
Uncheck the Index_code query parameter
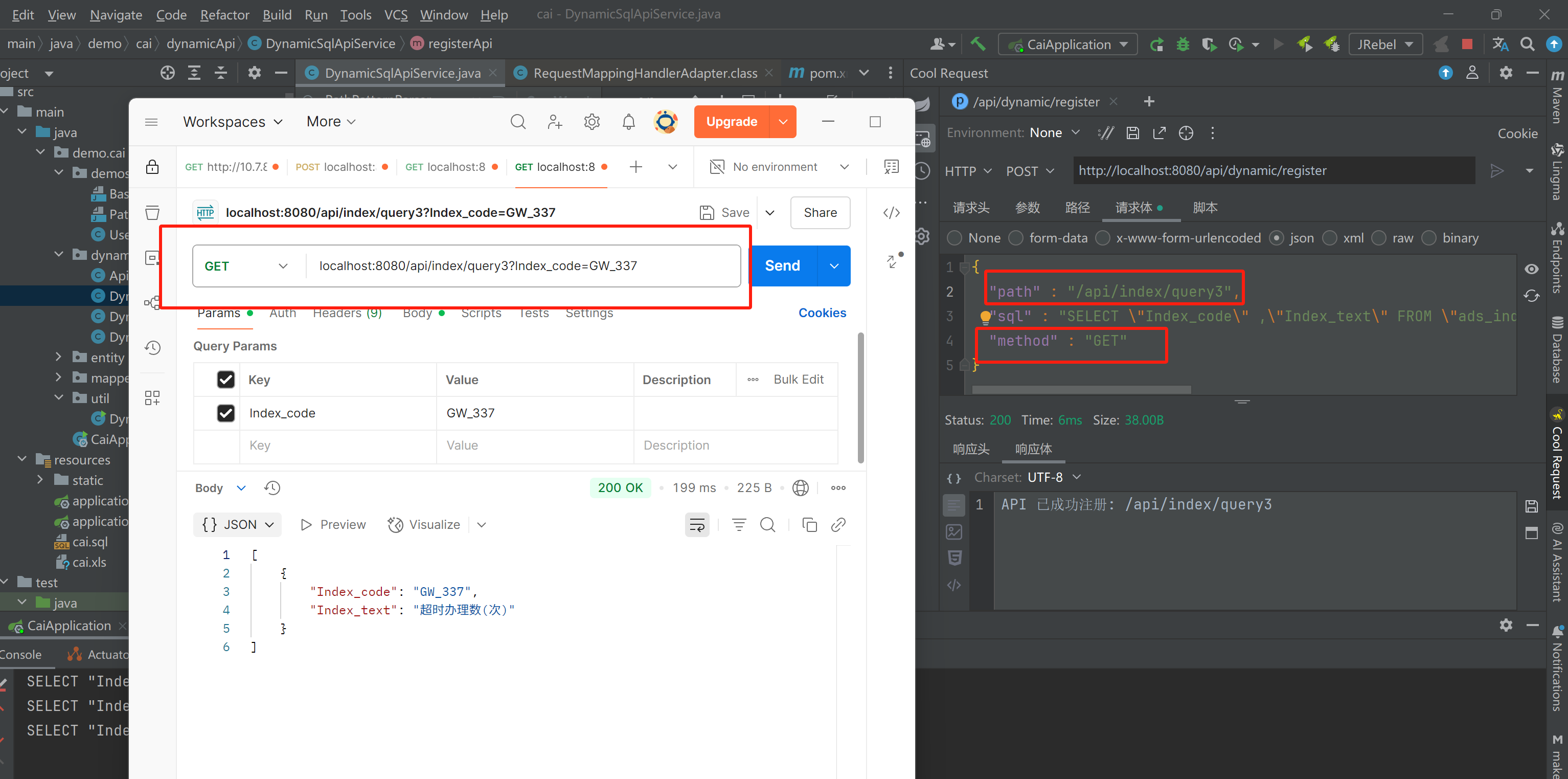tap(226, 413)
